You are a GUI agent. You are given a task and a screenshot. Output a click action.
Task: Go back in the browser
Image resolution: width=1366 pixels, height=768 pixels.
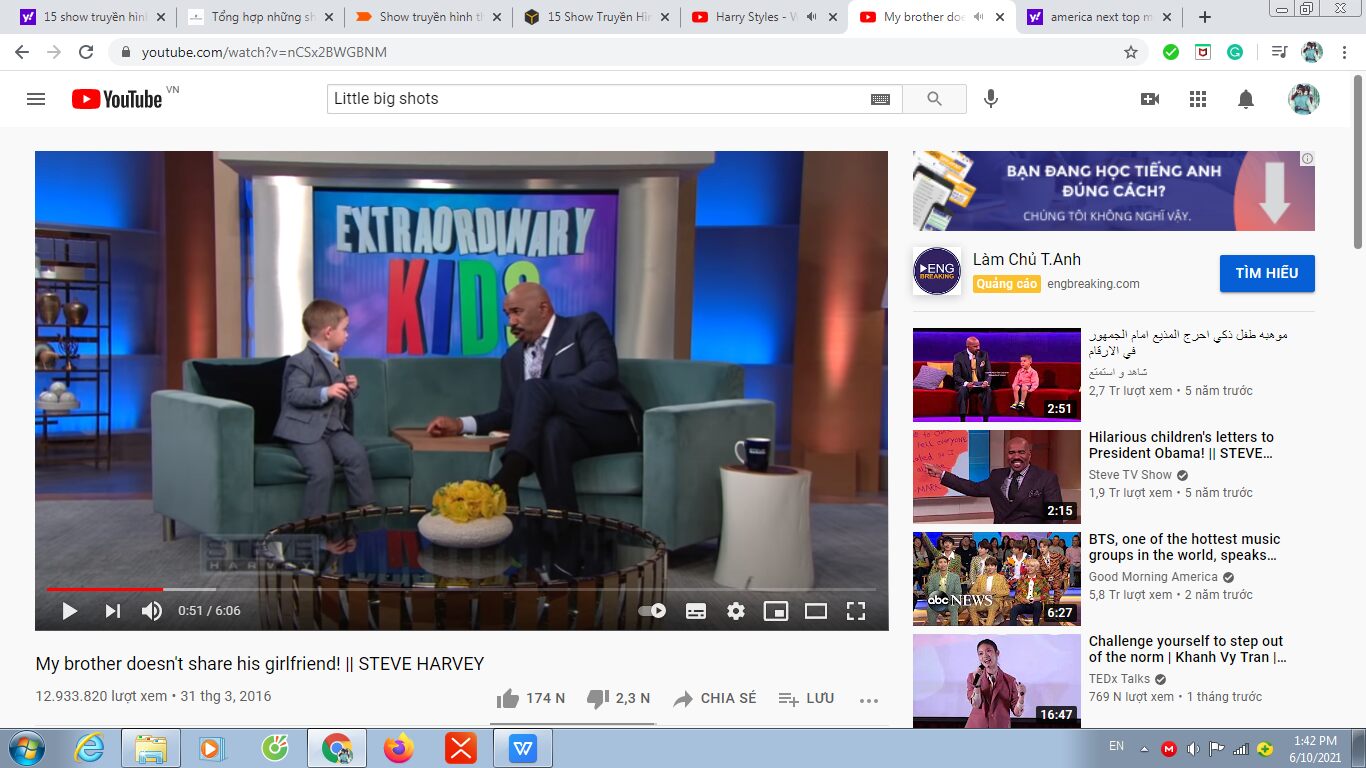point(22,52)
